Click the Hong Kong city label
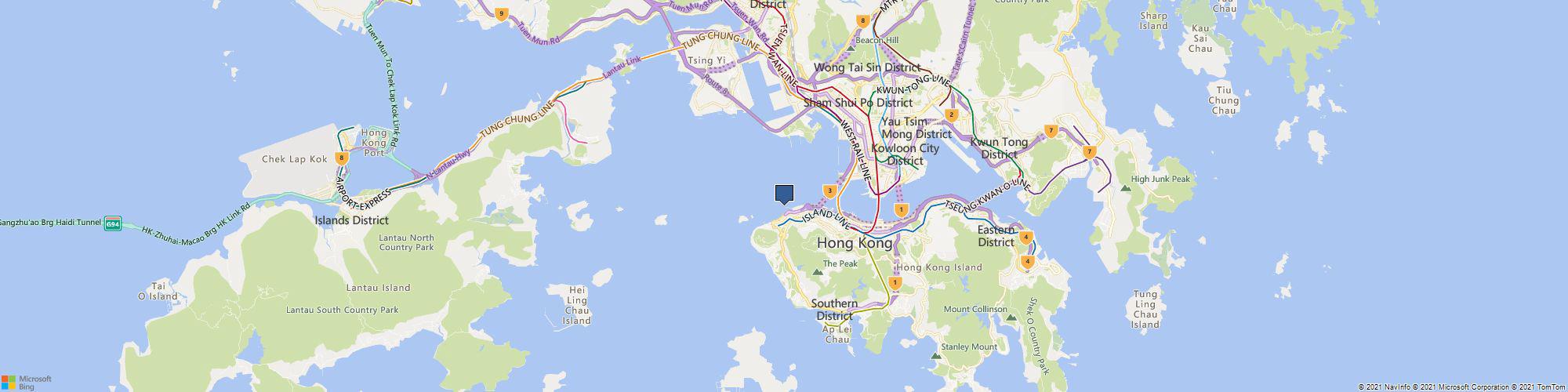The height and width of the screenshot is (392, 1568). [855, 243]
